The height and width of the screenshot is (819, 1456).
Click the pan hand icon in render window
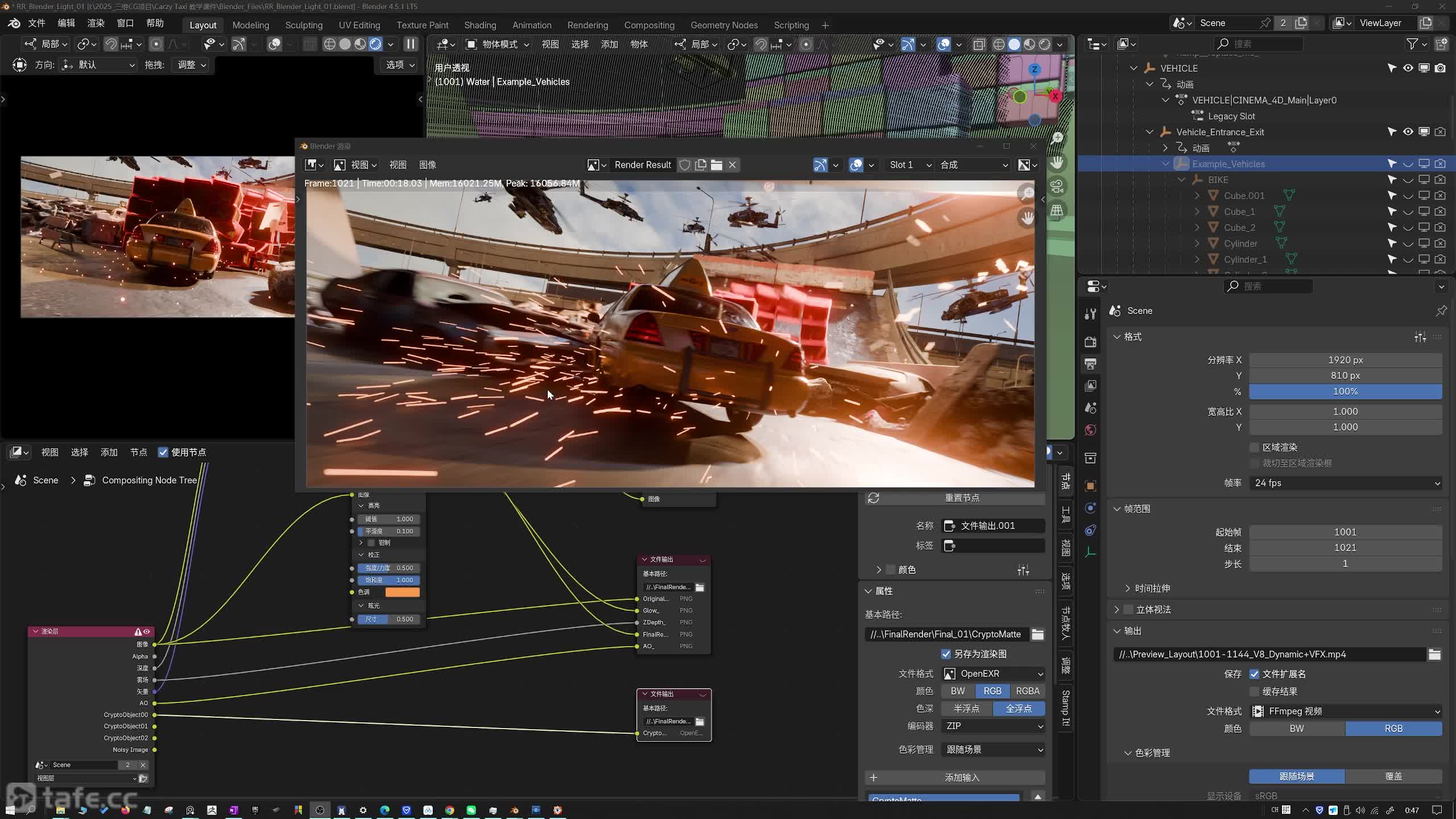(x=1027, y=218)
